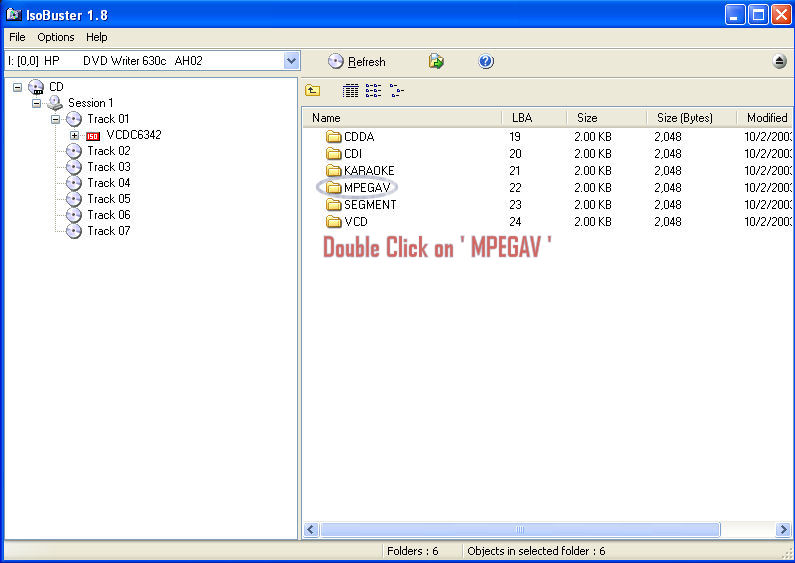Go up one folder level icon
The width and height of the screenshot is (795, 563).
tap(313, 91)
